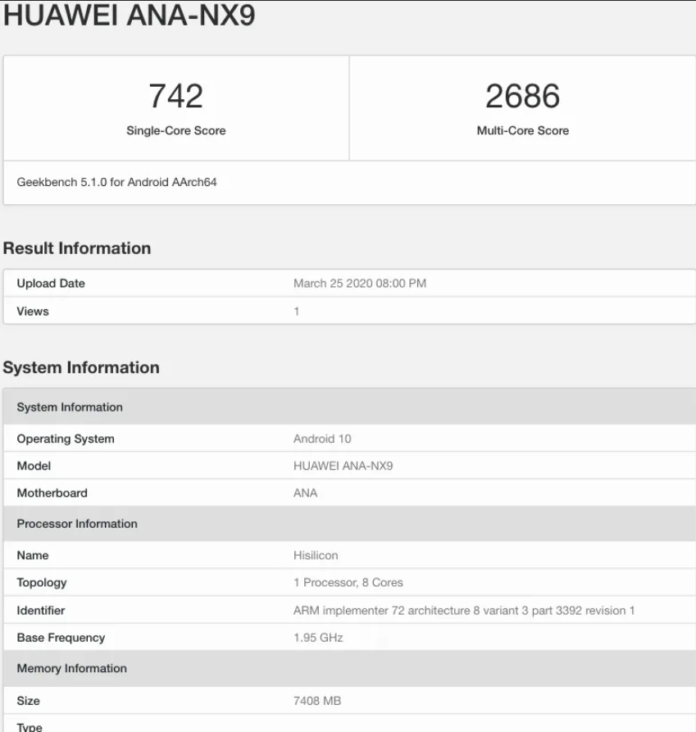Image resolution: width=696 pixels, height=732 pixels.
Task: Click the Result Information heading
Action: pos(77,248)
